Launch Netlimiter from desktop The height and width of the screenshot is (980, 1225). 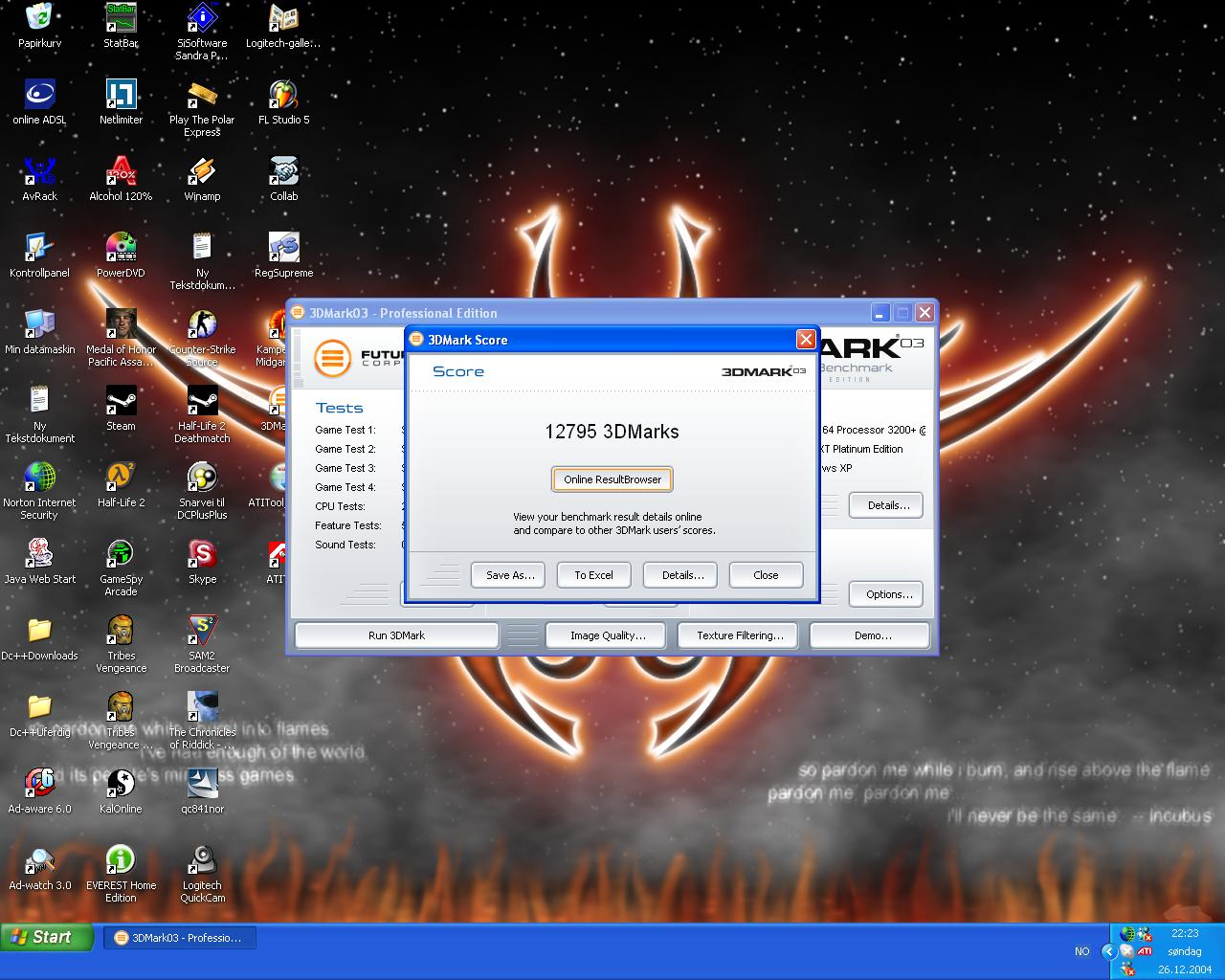point(121,101)
